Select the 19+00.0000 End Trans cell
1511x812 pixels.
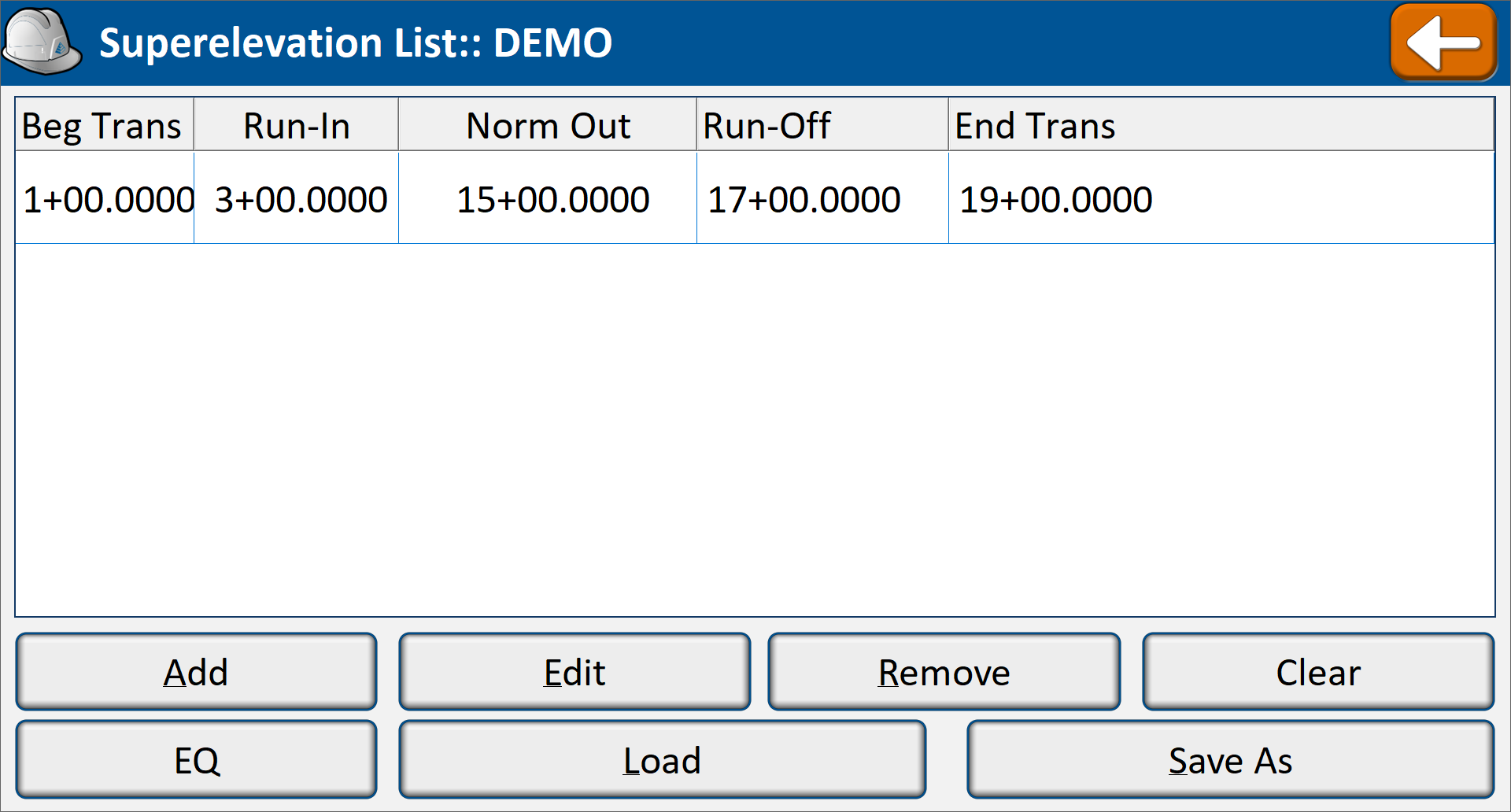coord(1221,198)
